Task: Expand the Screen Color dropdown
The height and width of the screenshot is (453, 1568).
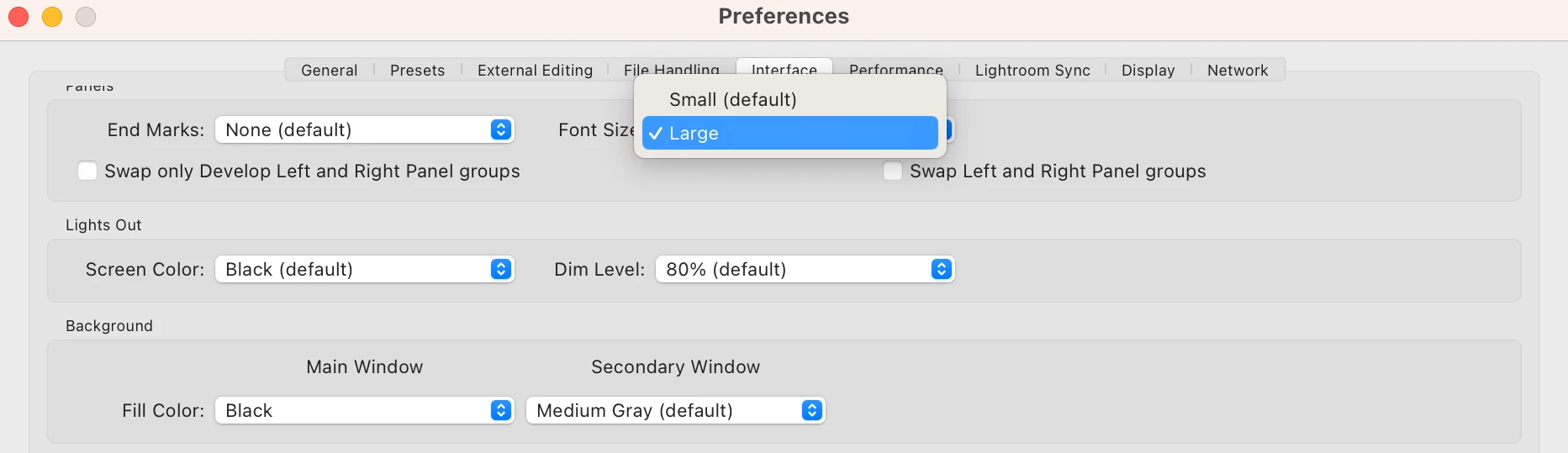Action: [x=364, y=270]
